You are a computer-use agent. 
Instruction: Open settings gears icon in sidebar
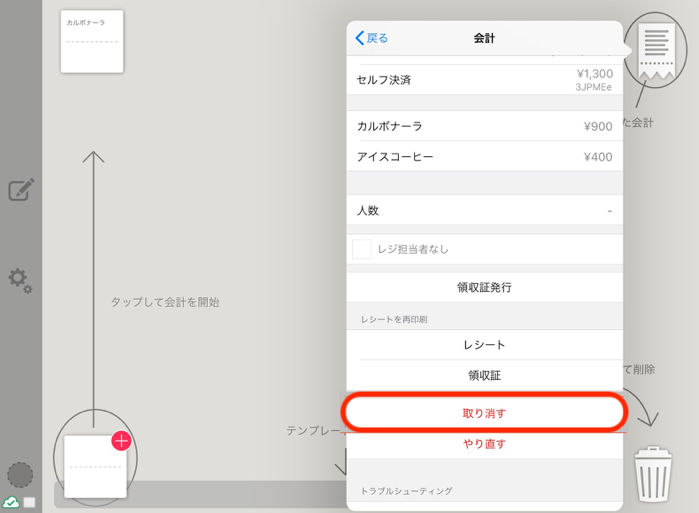(20, 280)
